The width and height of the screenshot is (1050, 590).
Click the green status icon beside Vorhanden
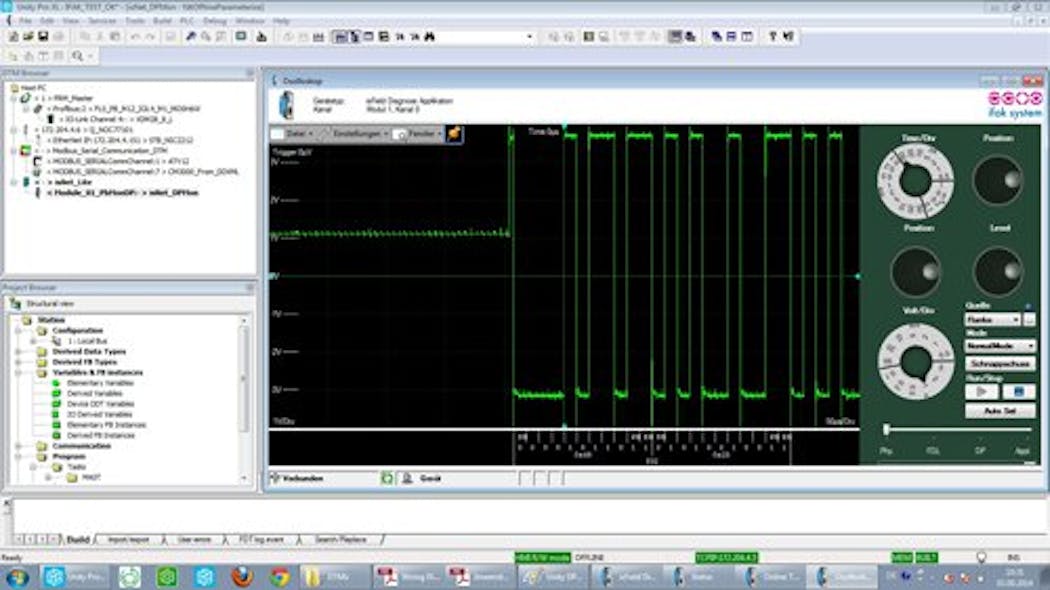[387, 478]
